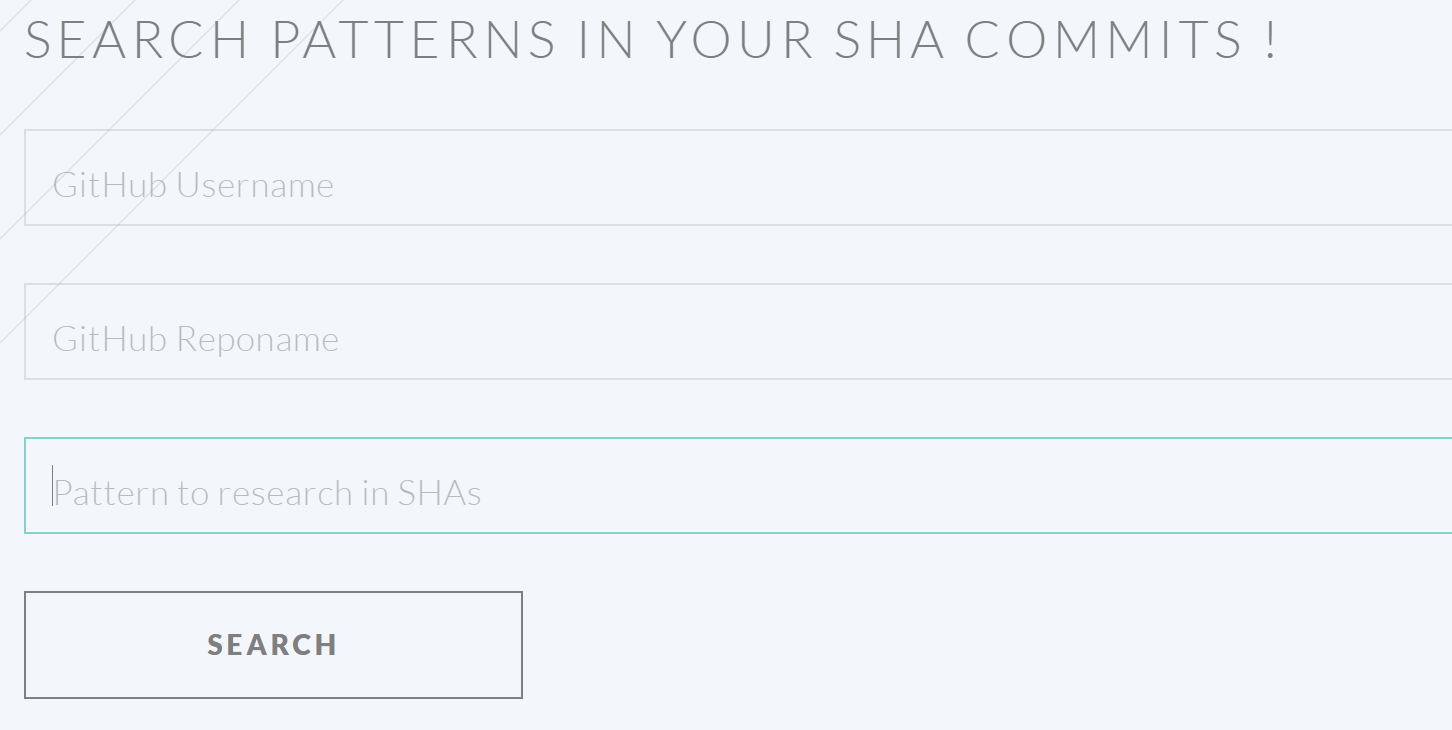Click 'SEARCH PATTERNS' title text
This screenshot has width=1452, height=730.
coord(290,40)
